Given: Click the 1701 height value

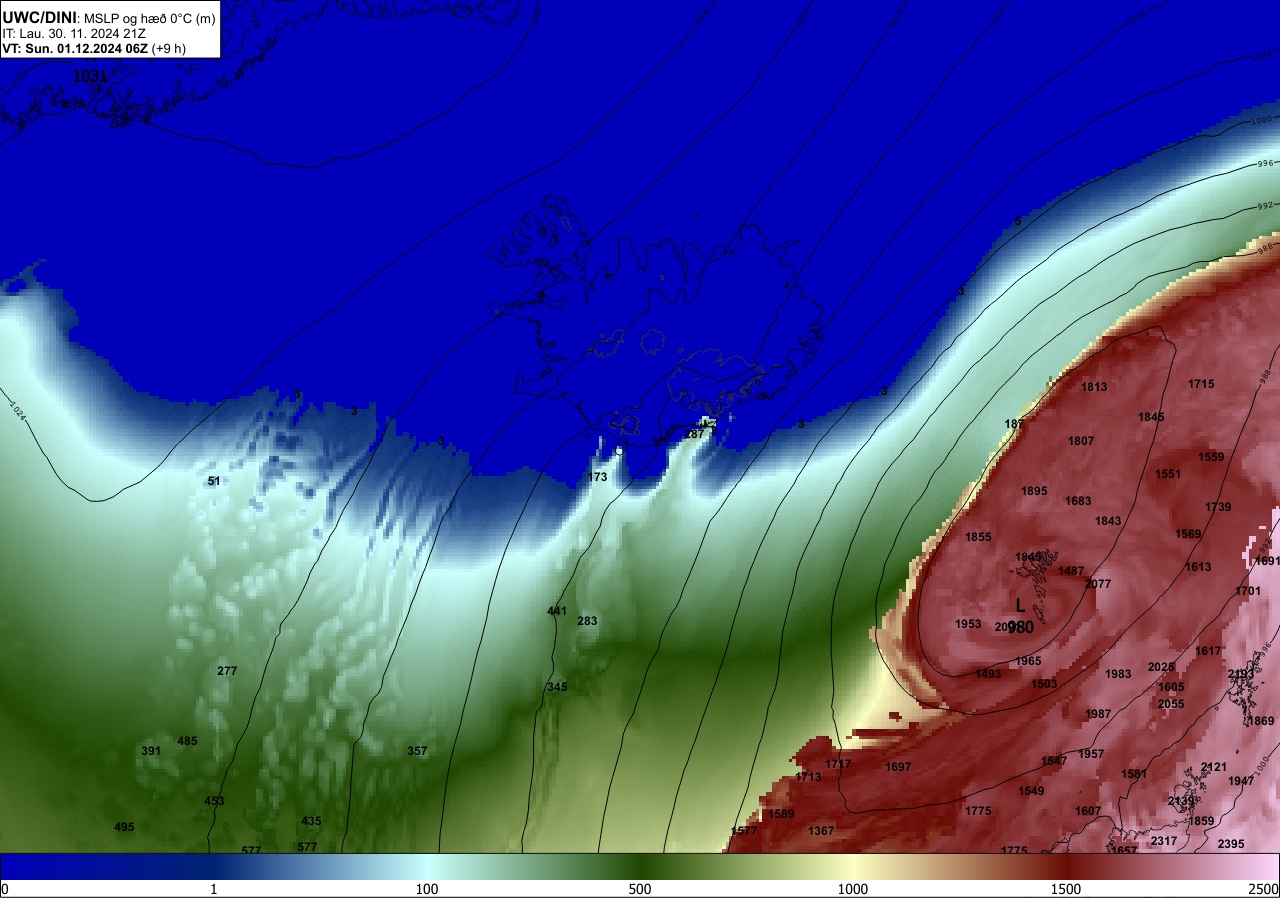Looking at the screenshot, I should [x=1248, y=591].
